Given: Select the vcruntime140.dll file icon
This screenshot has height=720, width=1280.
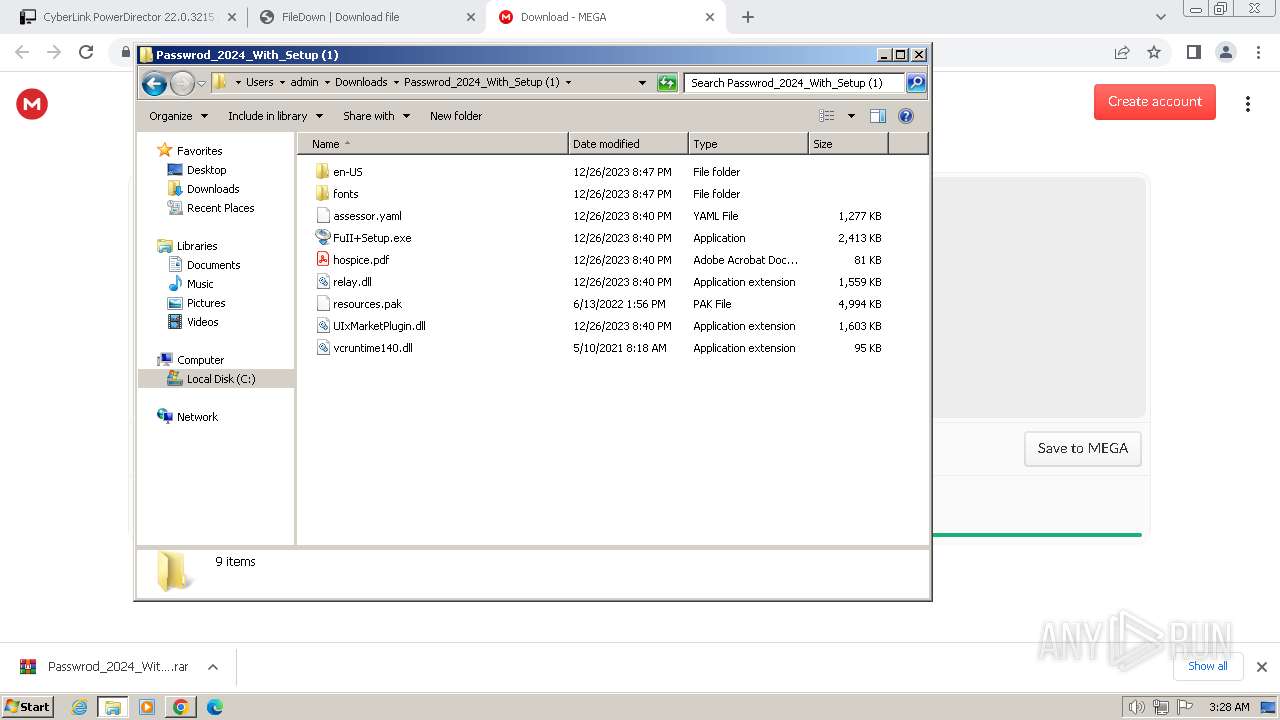Looking at the screenshot, I should (322, 348).
